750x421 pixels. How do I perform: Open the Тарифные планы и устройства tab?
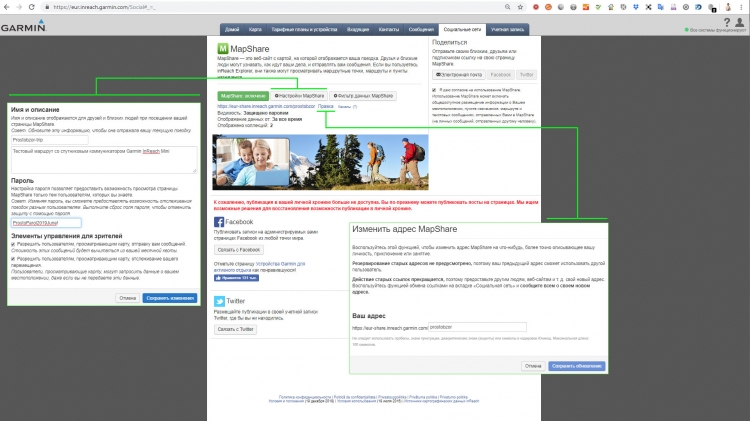pos(304,30)
